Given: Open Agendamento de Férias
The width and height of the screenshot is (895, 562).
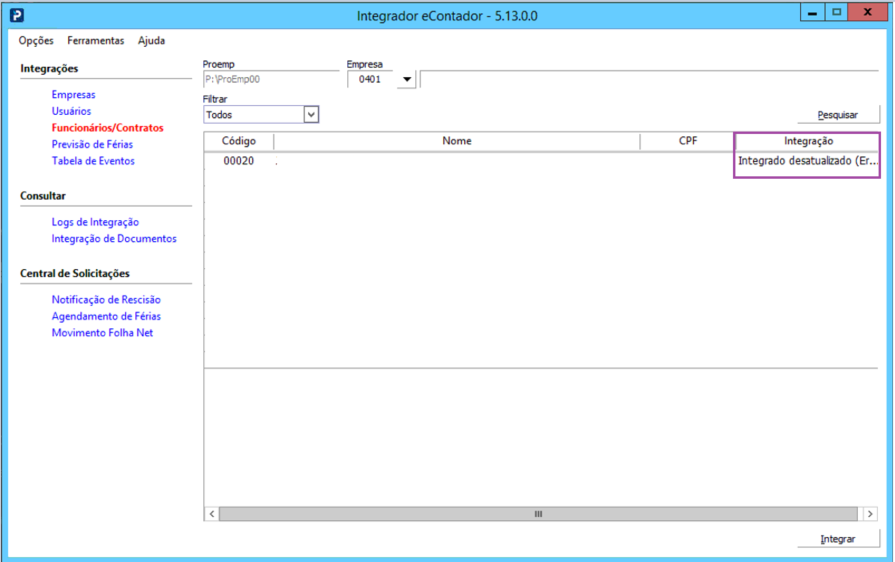Looking at the screenshot, I should tap(106, 316).
